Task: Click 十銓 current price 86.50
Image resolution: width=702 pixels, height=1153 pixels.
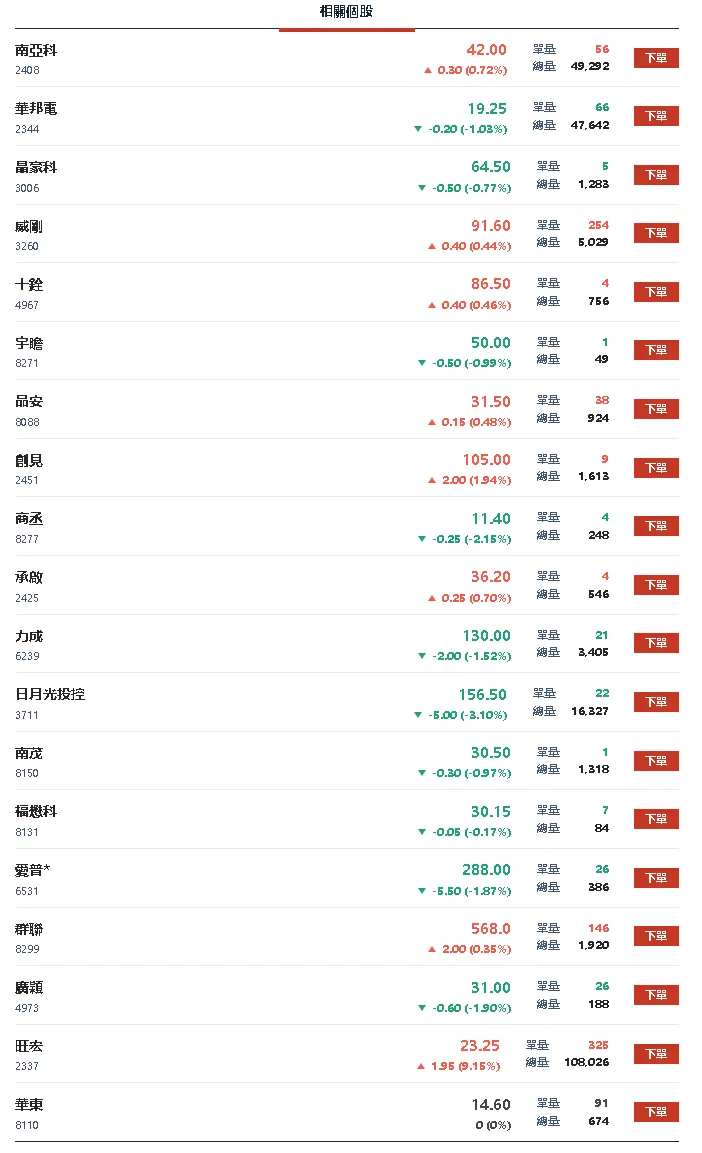Action: 489,284
